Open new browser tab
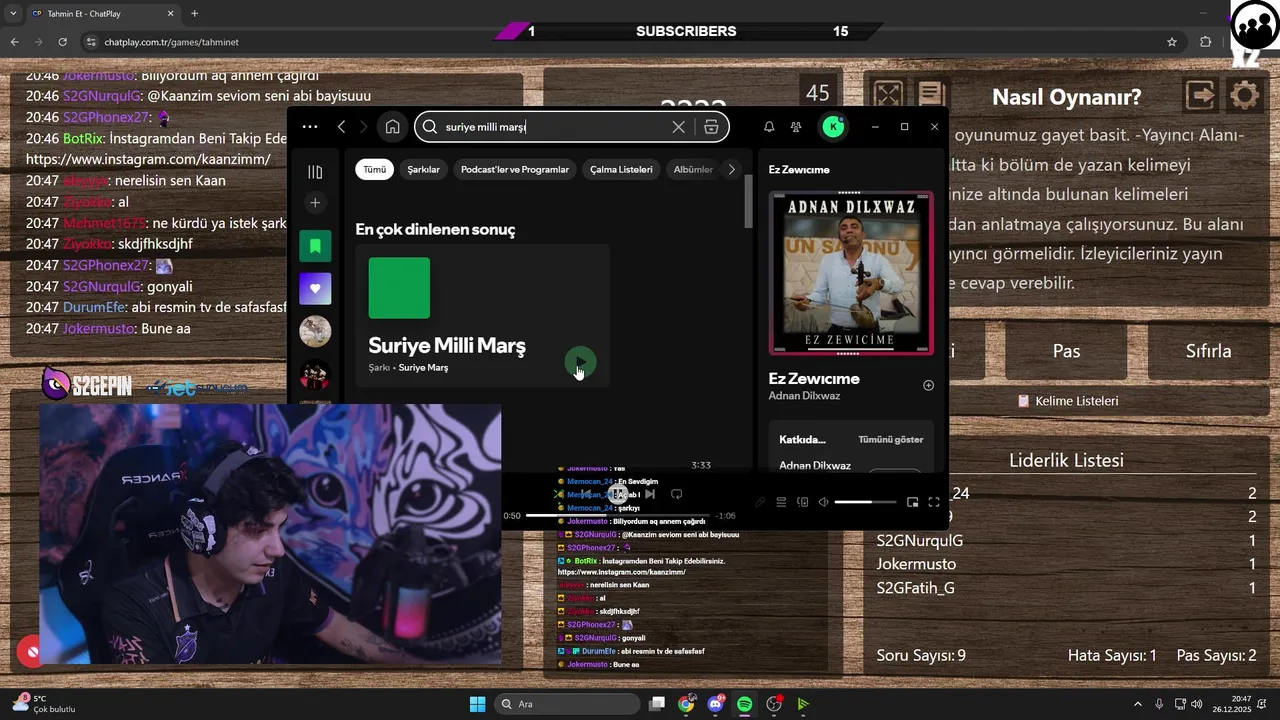The width and height of the screenshot is (1280, 720). pos(194,13)
